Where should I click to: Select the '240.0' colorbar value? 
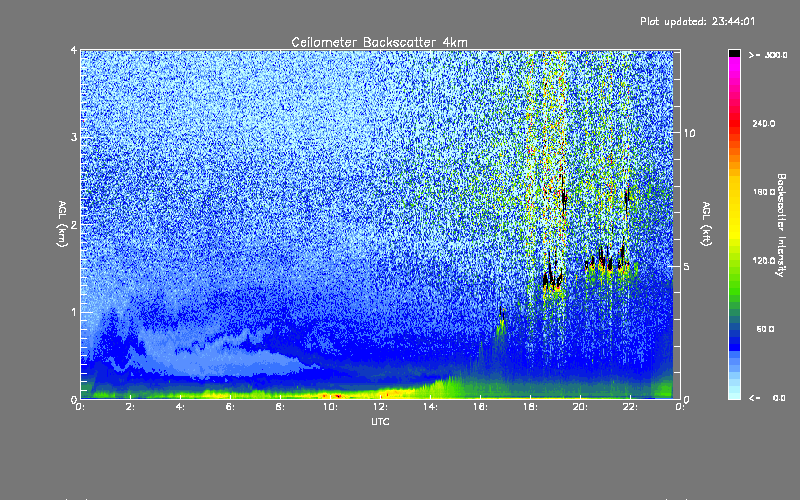764,123
